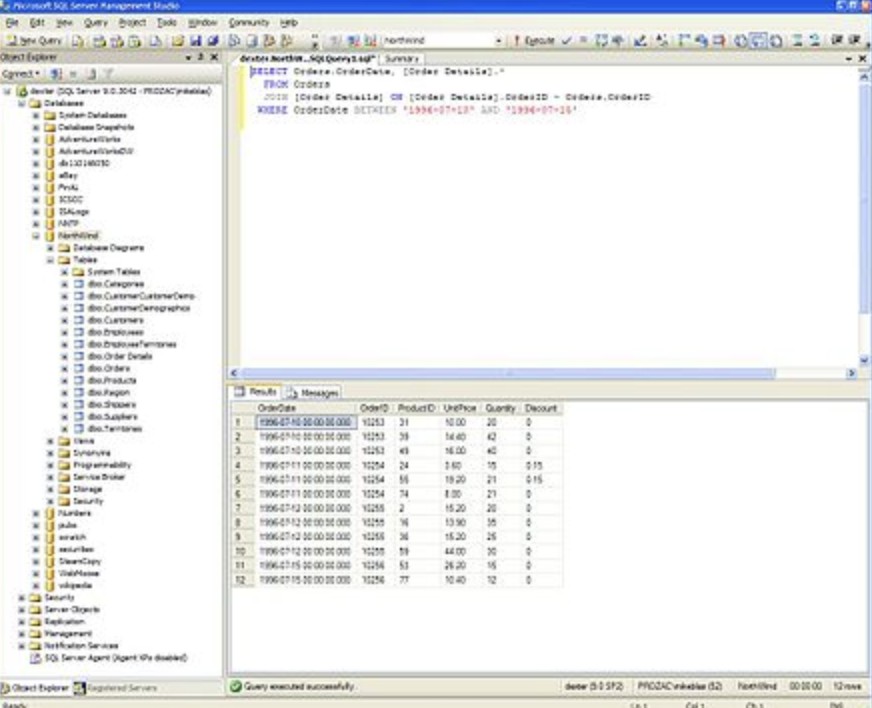Expand the top-level Security folder
This screenshot has width=872, height=708.
[22, 597]
